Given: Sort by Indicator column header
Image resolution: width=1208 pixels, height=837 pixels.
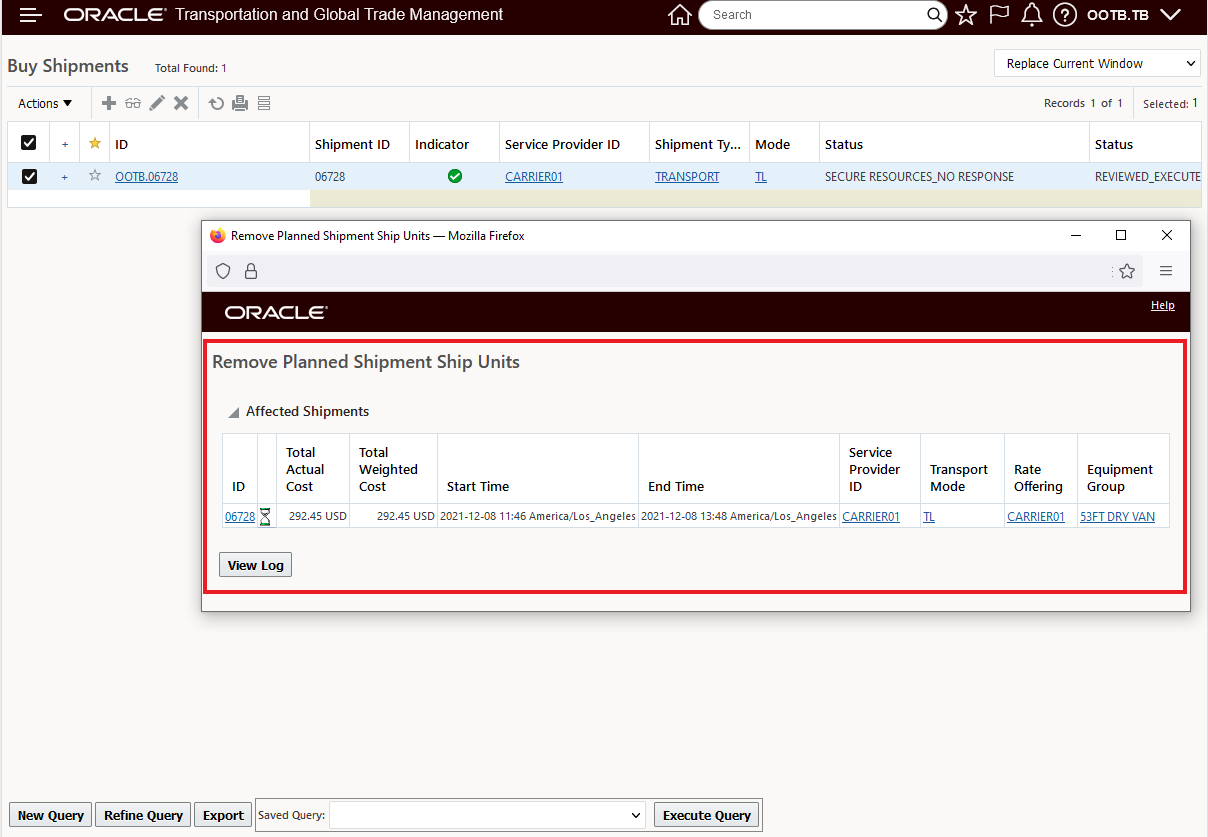Looking at the screenshot, I should pyautogui.click(x=442, y=144).
